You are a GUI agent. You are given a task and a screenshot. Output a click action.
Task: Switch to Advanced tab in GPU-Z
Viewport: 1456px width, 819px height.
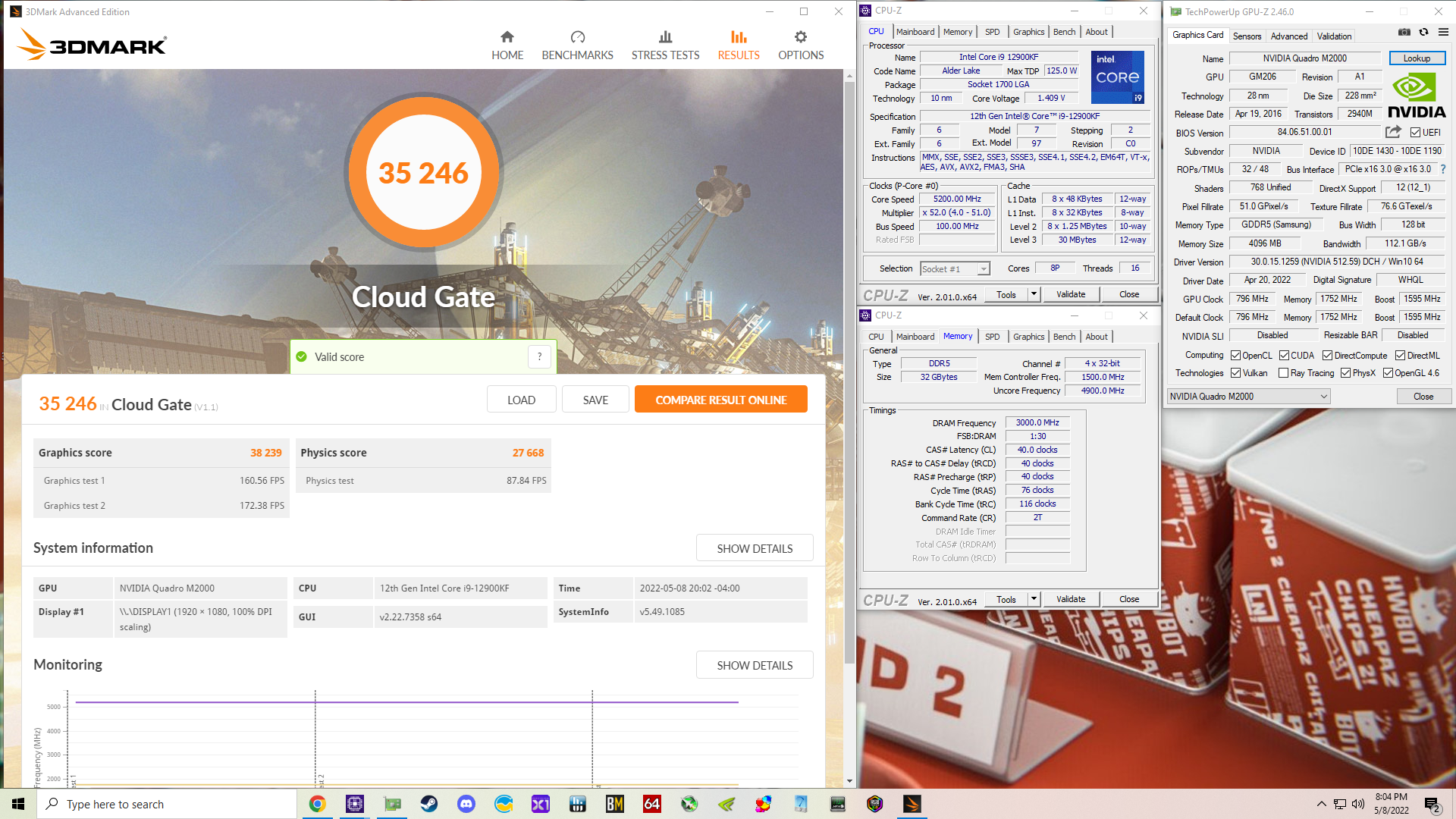tap(1289, 36)
